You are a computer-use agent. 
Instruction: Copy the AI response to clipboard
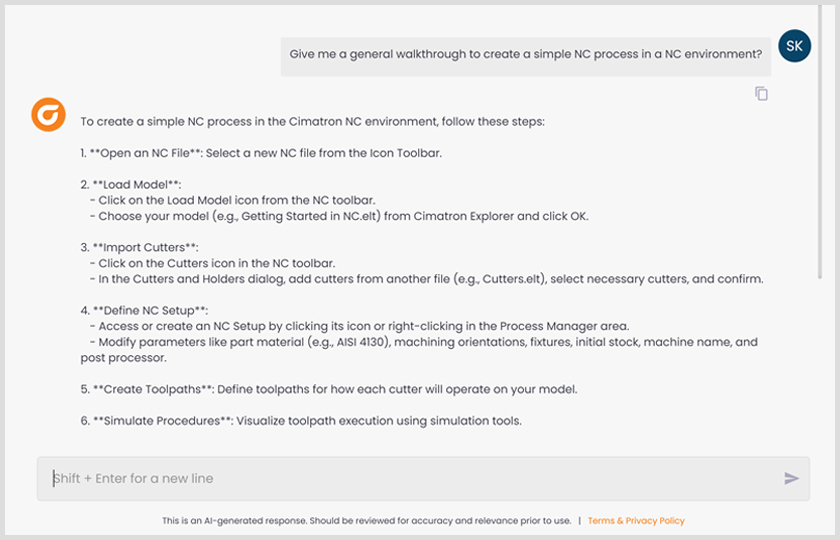coord(761,94)
